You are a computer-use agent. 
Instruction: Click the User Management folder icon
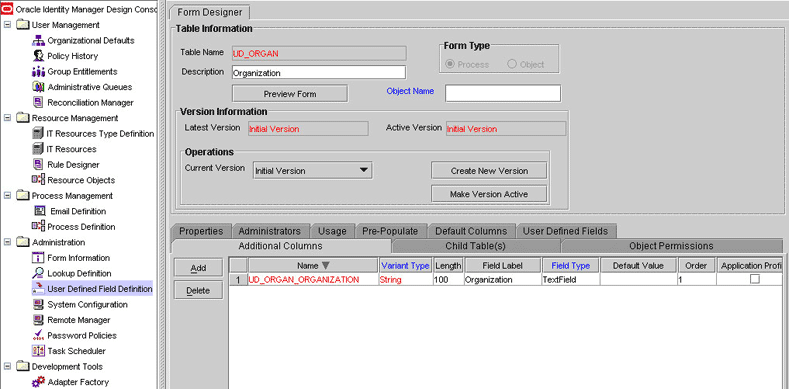coord(23,25)
